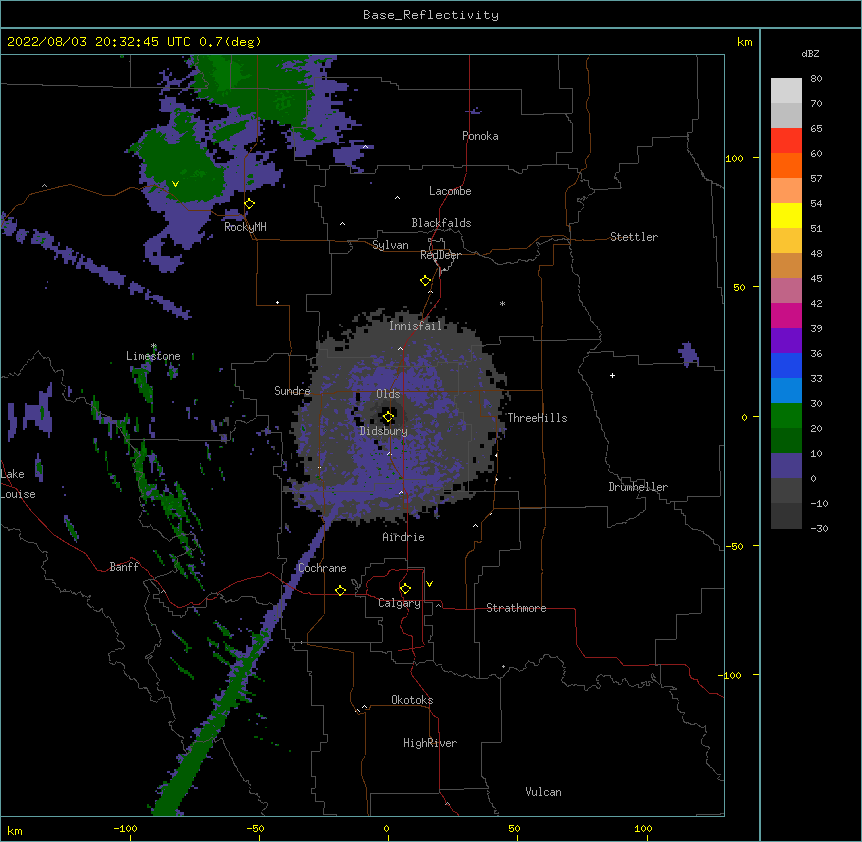This screenshot has width=862, height=842.
Task: Click the yellow V marker east of Calgary
Action: [x=429, y=584]
